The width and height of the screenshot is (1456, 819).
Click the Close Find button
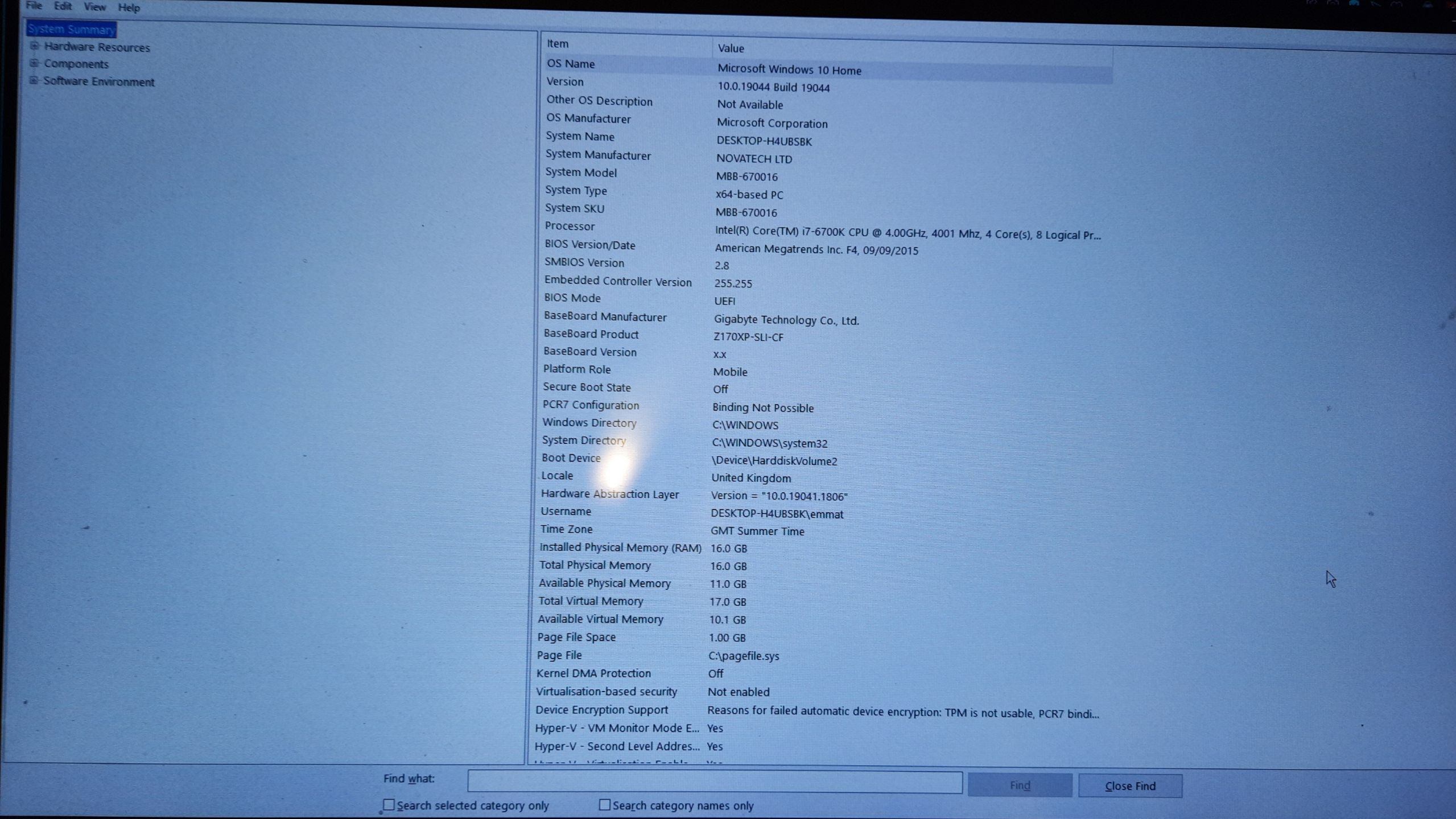coord(1130,785)
